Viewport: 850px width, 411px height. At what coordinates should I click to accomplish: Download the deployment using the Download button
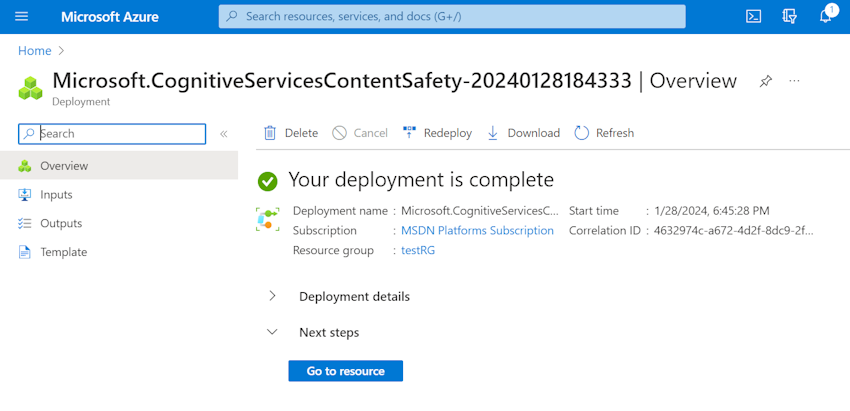[523, 133]
